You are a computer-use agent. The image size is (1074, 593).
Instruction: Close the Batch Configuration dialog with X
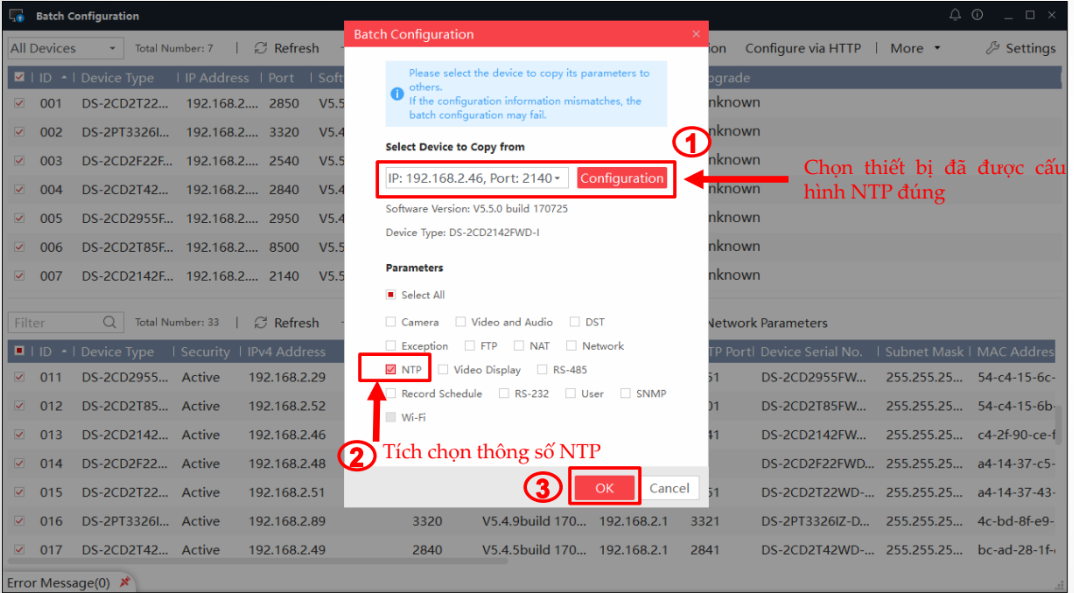tap(696, 34)
